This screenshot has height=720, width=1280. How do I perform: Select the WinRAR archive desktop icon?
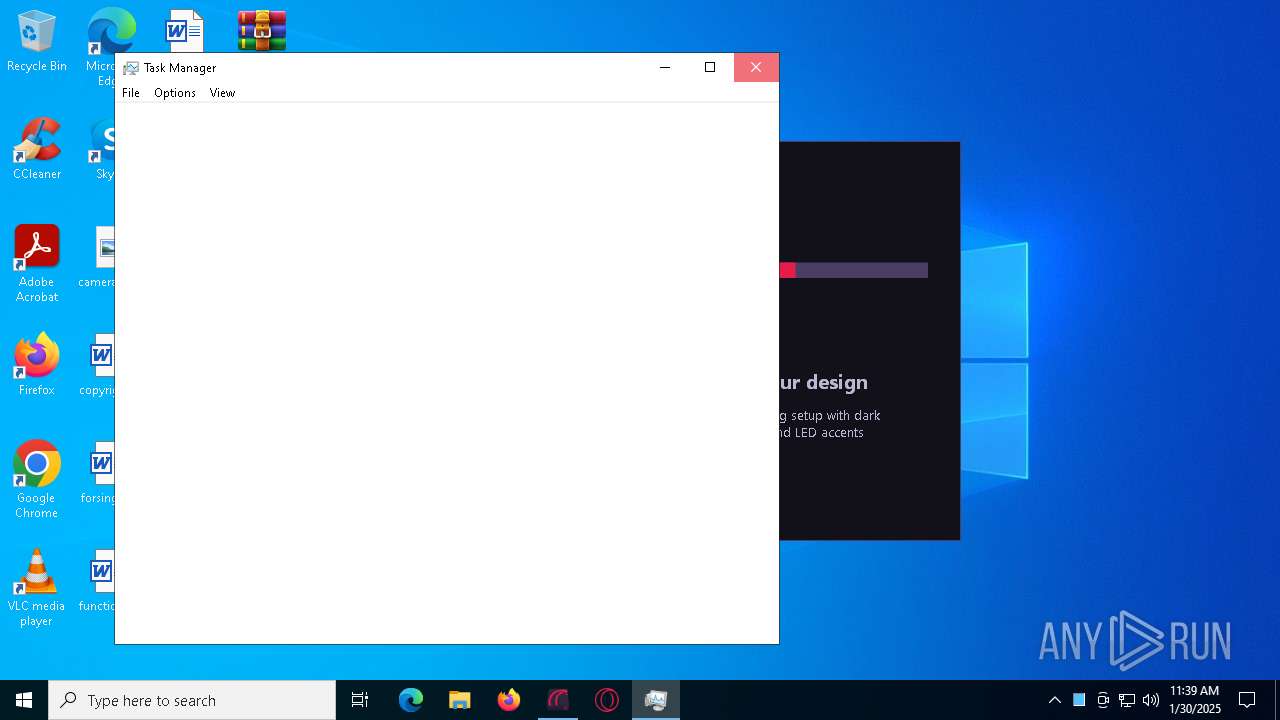point(262,31)
